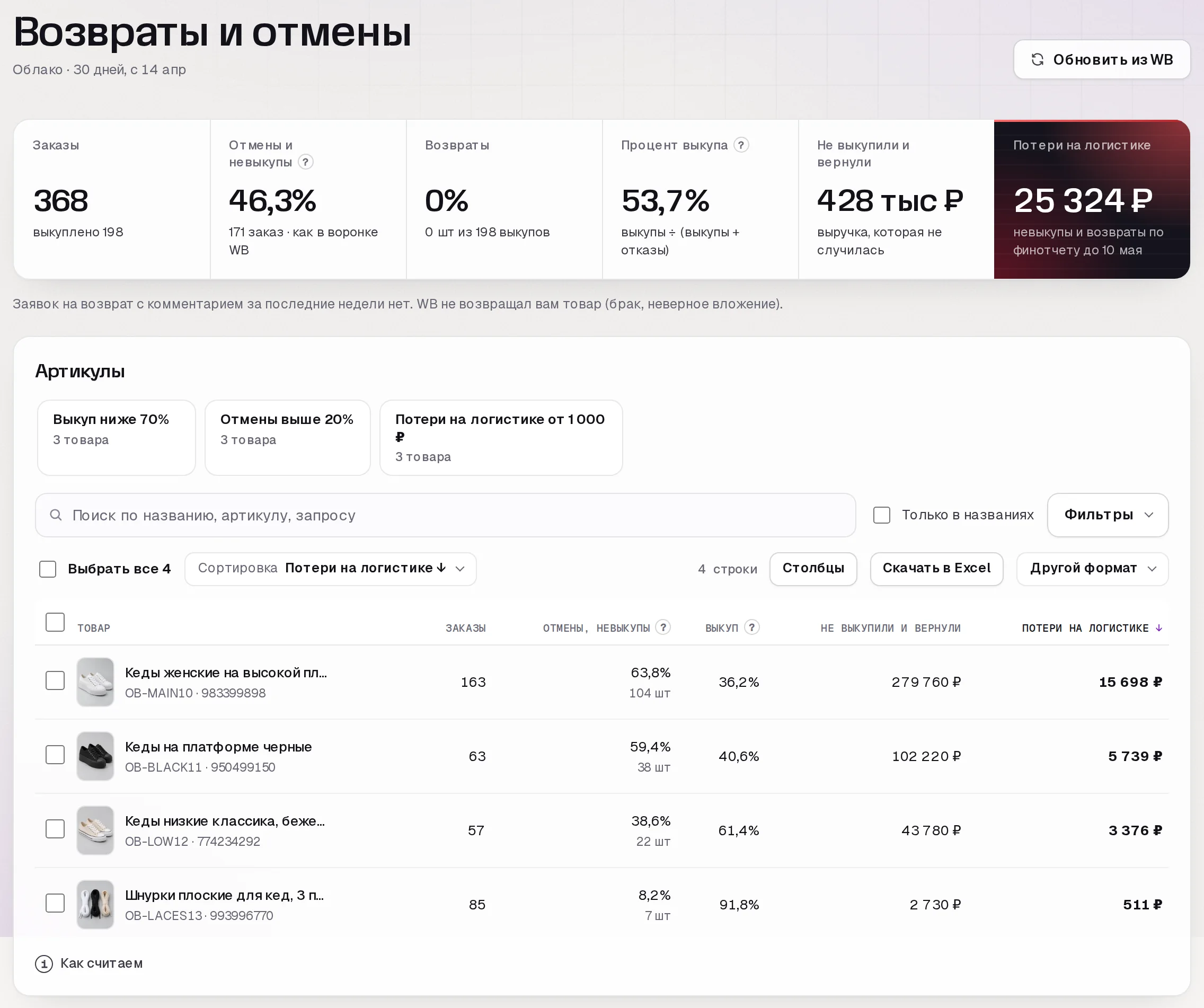Apply the Потери на логистике от 1 000 ₽ filter
The width and height of the screenshot is (1204, 1008).
(x=501, y=437)
